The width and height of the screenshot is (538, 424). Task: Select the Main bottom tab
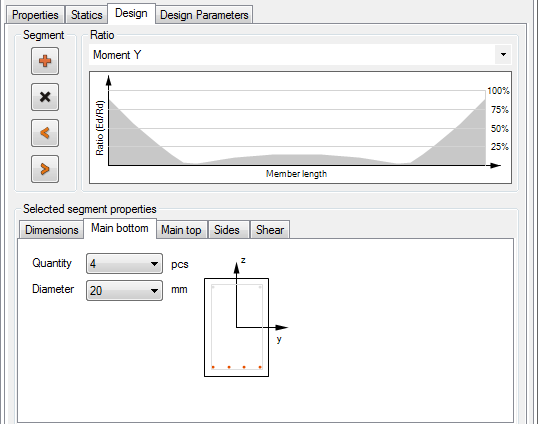120,228
